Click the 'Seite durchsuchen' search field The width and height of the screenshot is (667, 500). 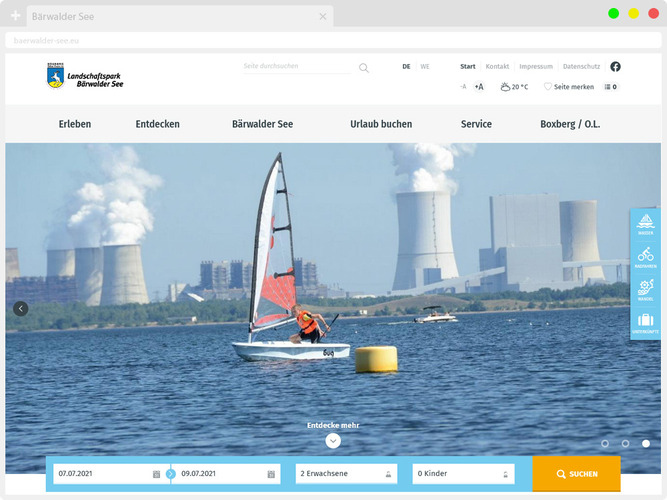point(298,67)
